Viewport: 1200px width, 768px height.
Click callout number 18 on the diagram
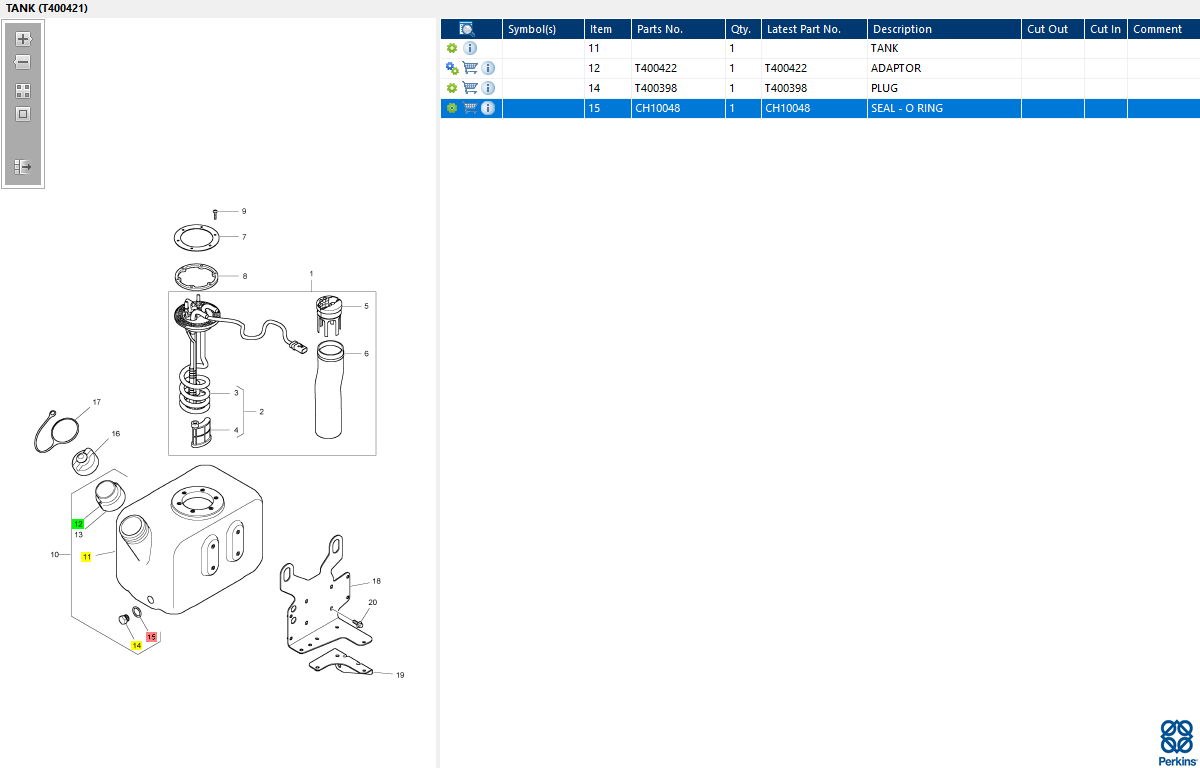pyautogui.click(x=377, y=581)
